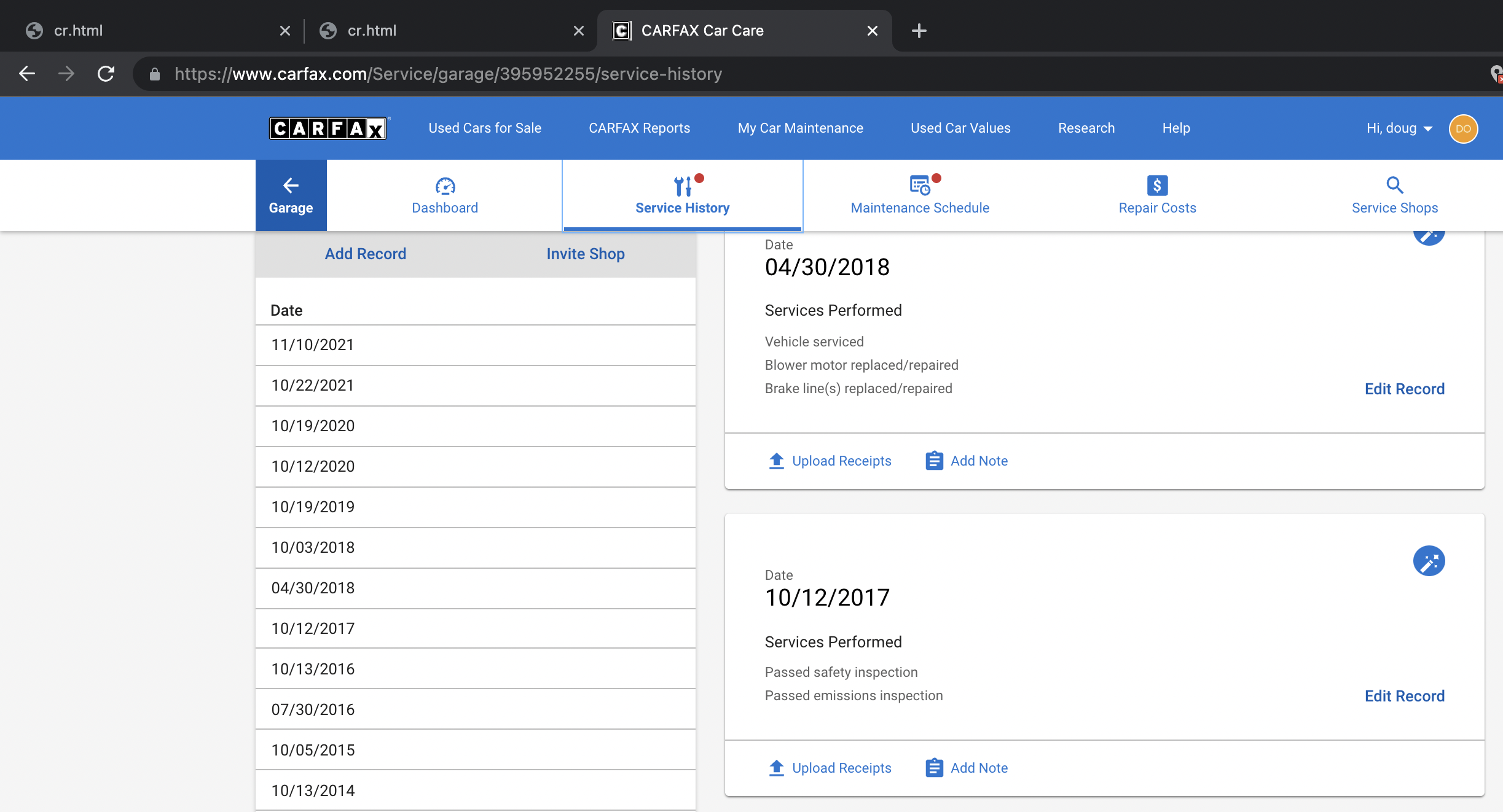This screenshot has width=1503, height=812.
Task: Click the address bar URL
Action: click(448, 74)
